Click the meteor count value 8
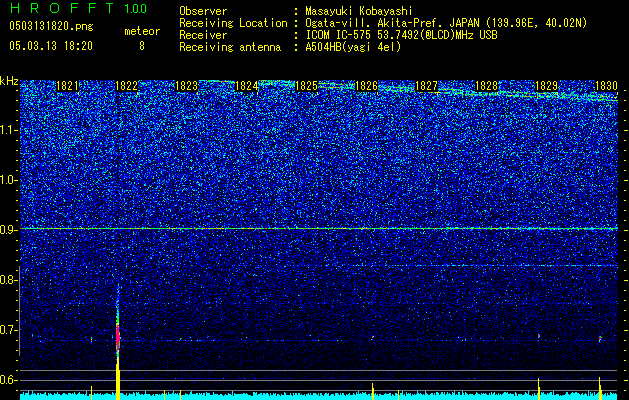 pyautogui.click(x=142, y=46)
